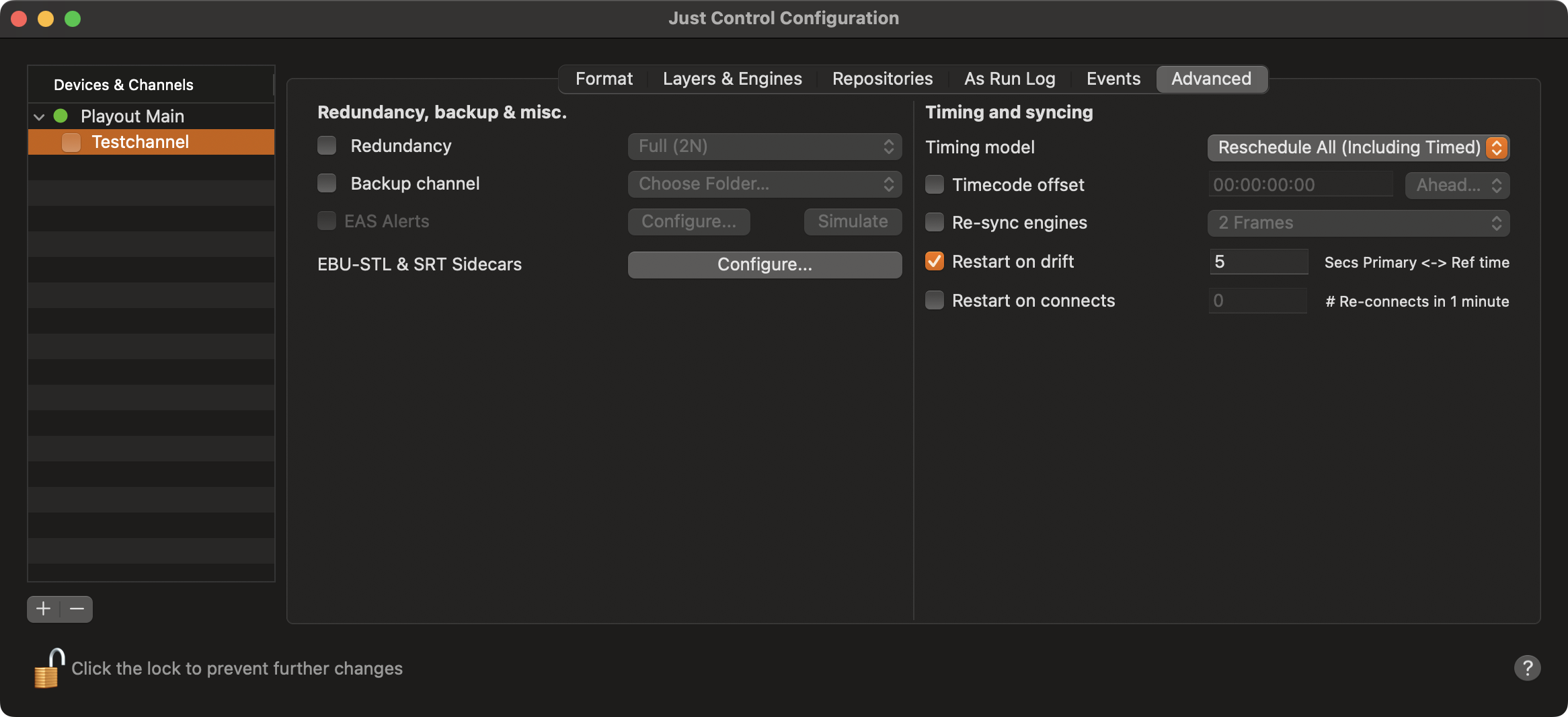
Task: Select Testchannel in the device list
Action: [151, 142]
